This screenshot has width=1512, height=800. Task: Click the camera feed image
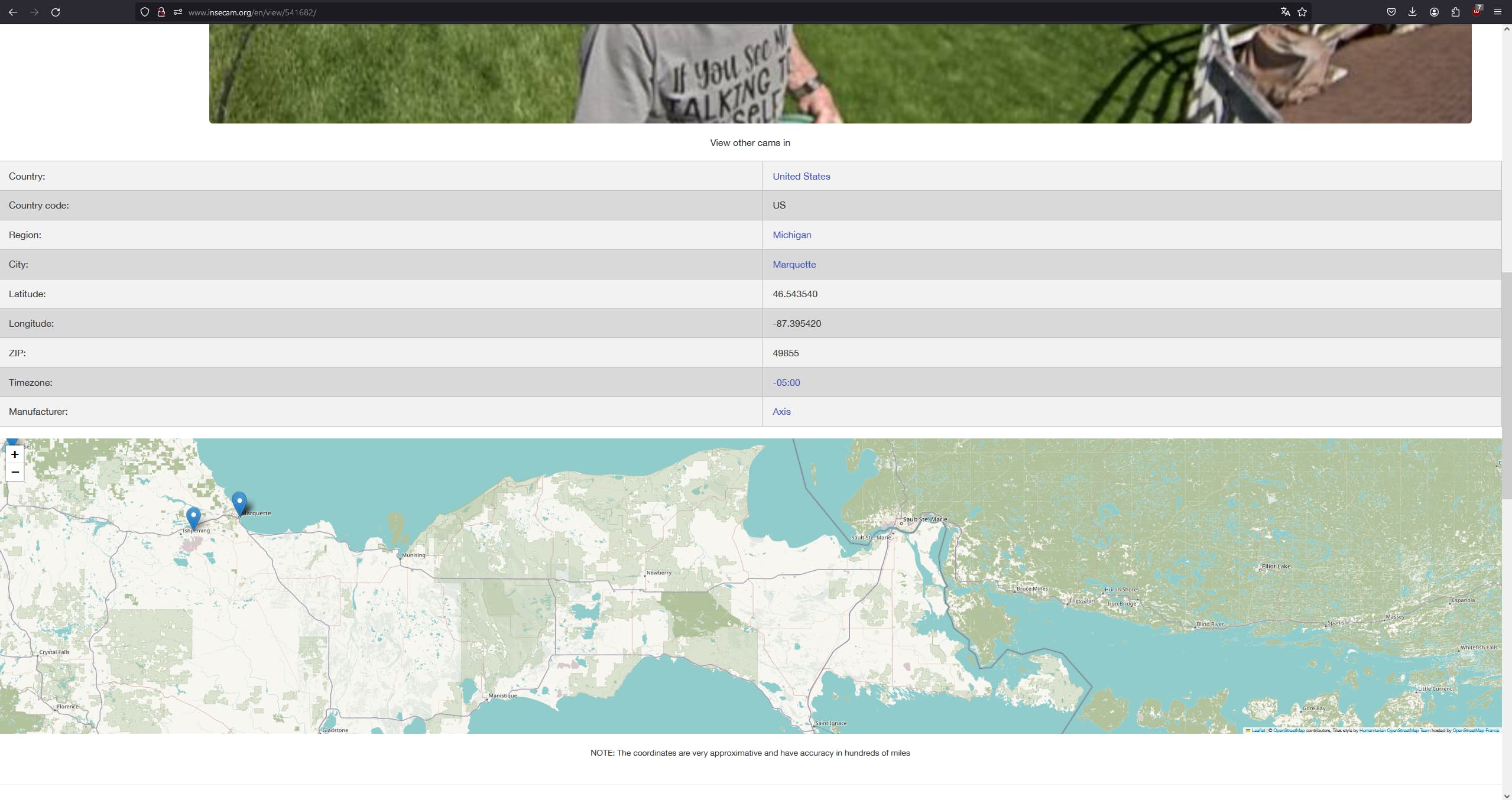tap(840, 73)
